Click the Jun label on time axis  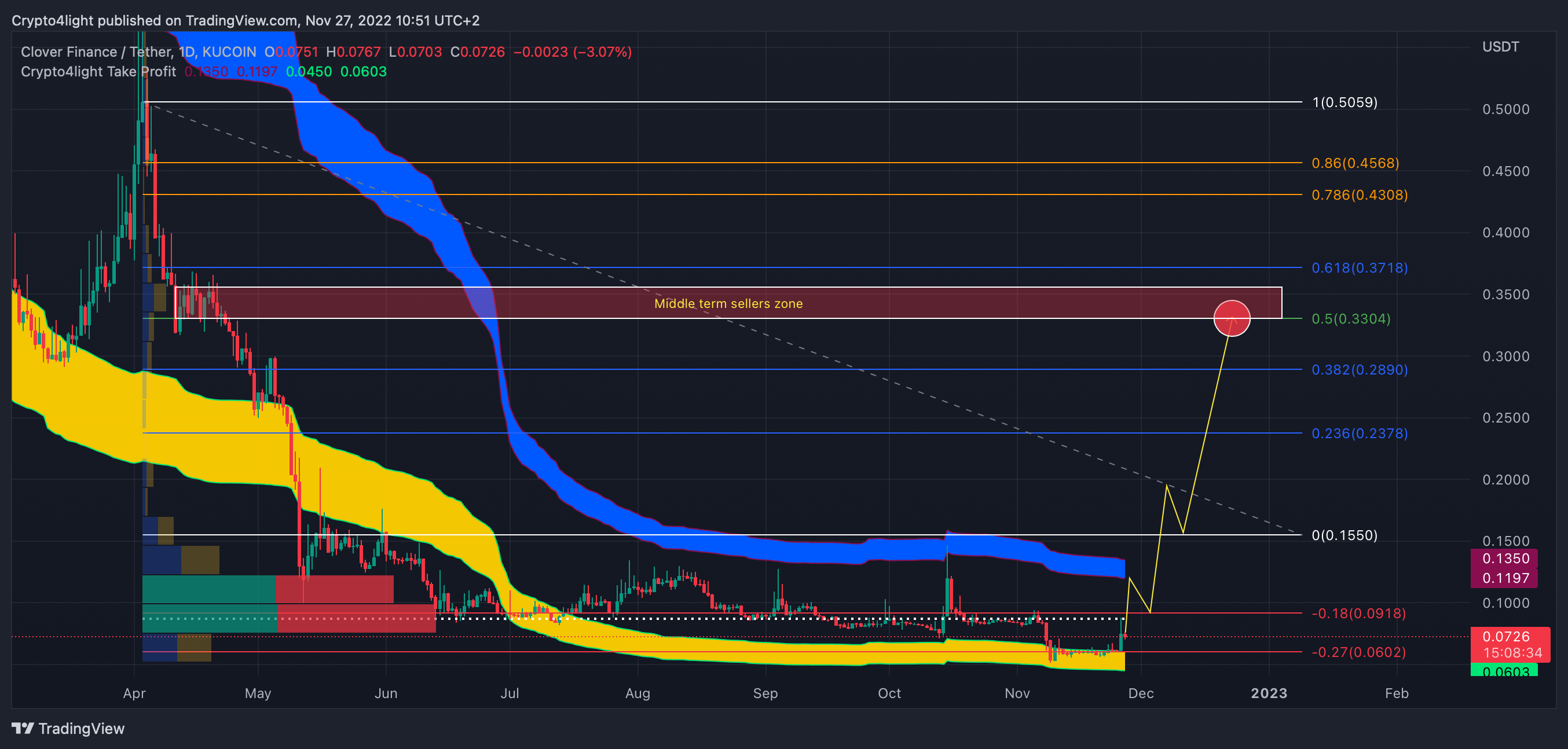click(386, 693)
